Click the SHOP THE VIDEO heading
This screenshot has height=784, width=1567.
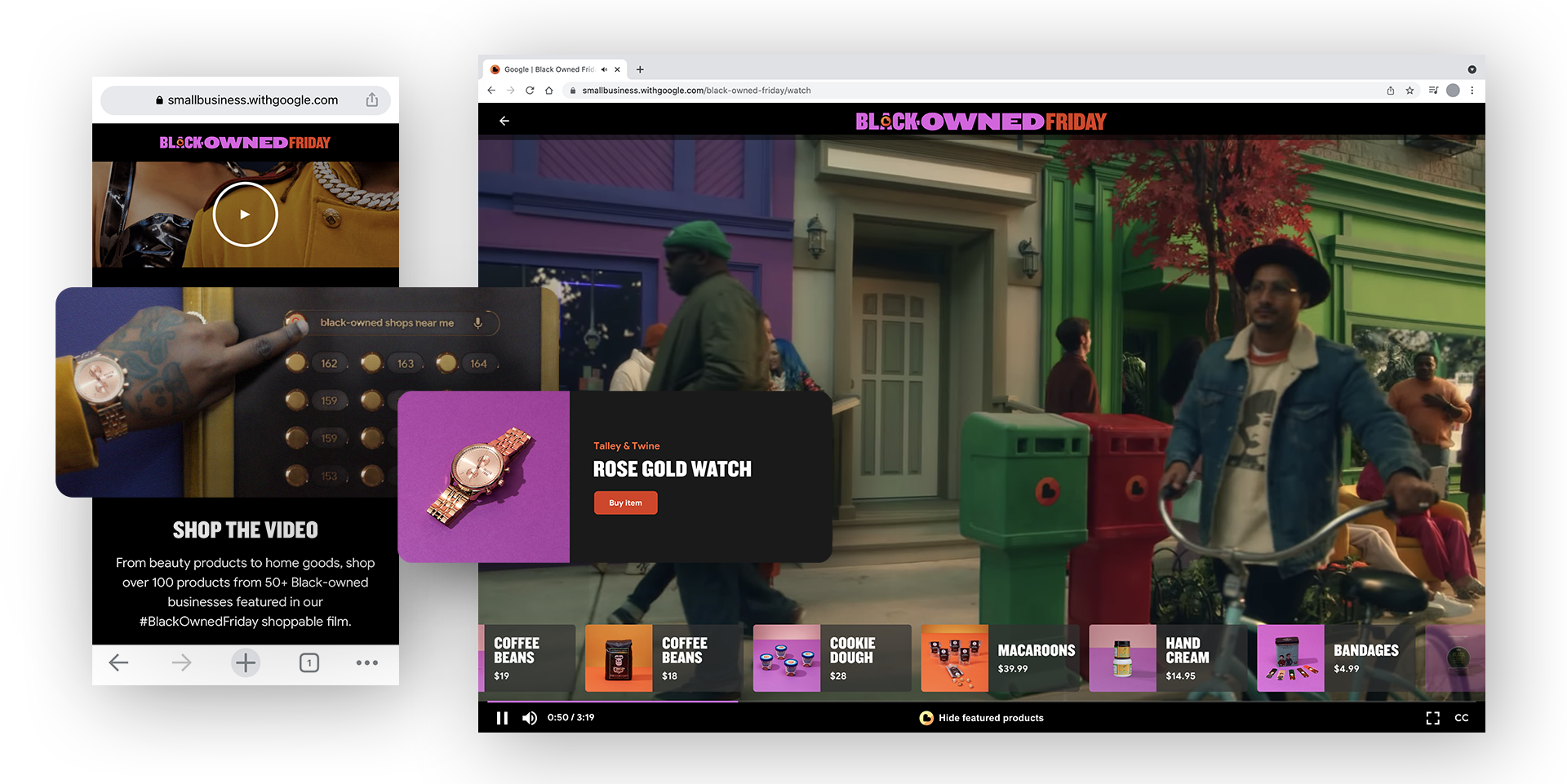(x=245, y=530)
